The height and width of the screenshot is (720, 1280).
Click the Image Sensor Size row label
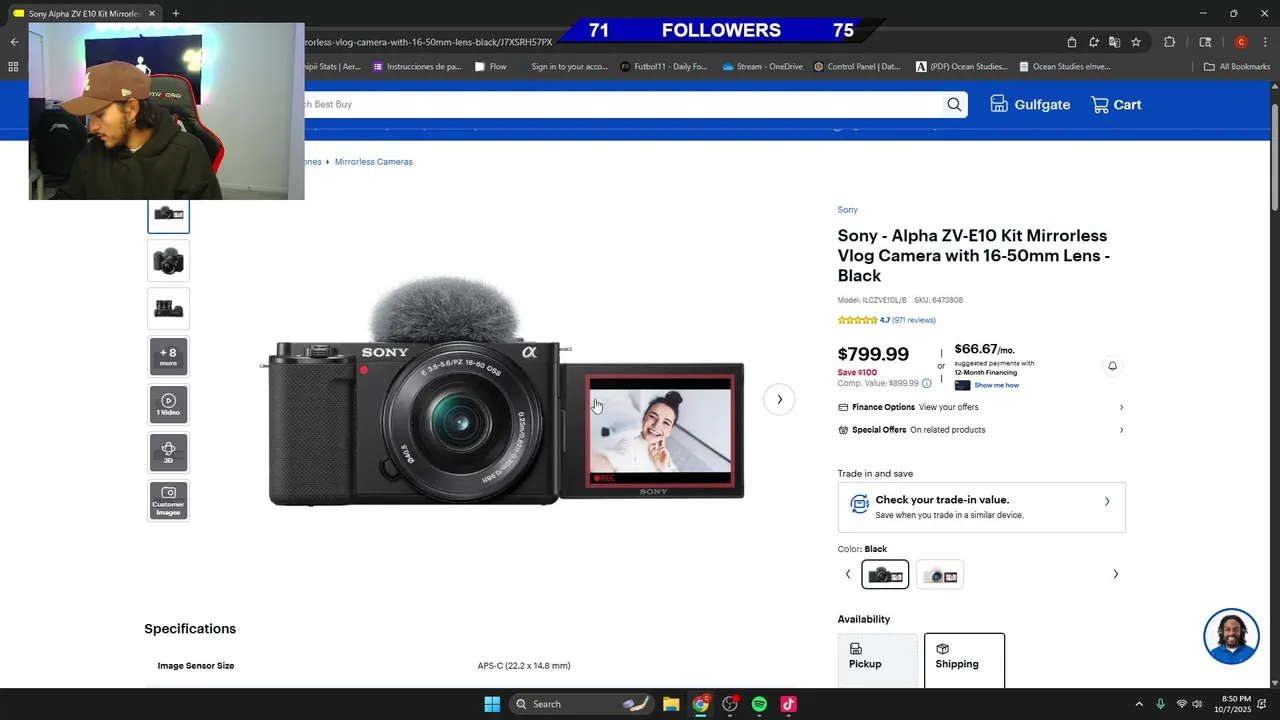(x=196, y=666)
